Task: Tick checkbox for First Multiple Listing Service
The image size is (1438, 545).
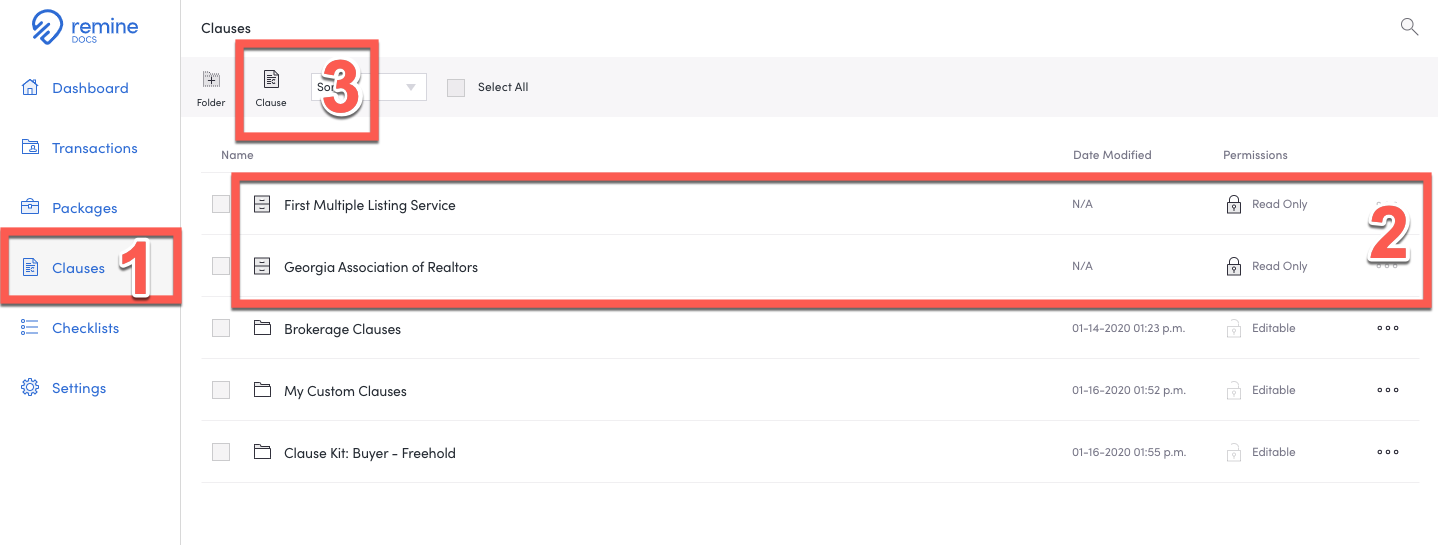Action: pyautogui.click(x=221, y=204)
